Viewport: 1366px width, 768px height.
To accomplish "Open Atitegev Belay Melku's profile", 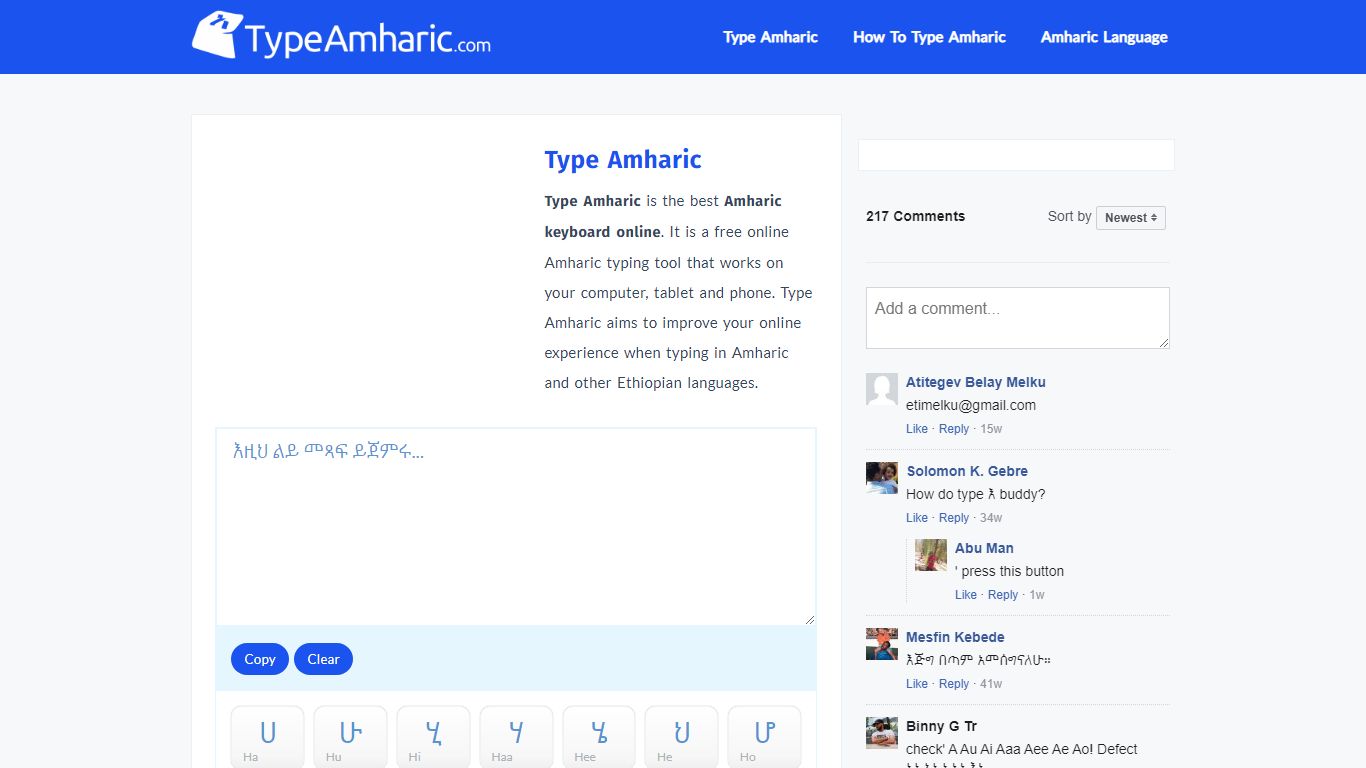I will tap(976, 382).
